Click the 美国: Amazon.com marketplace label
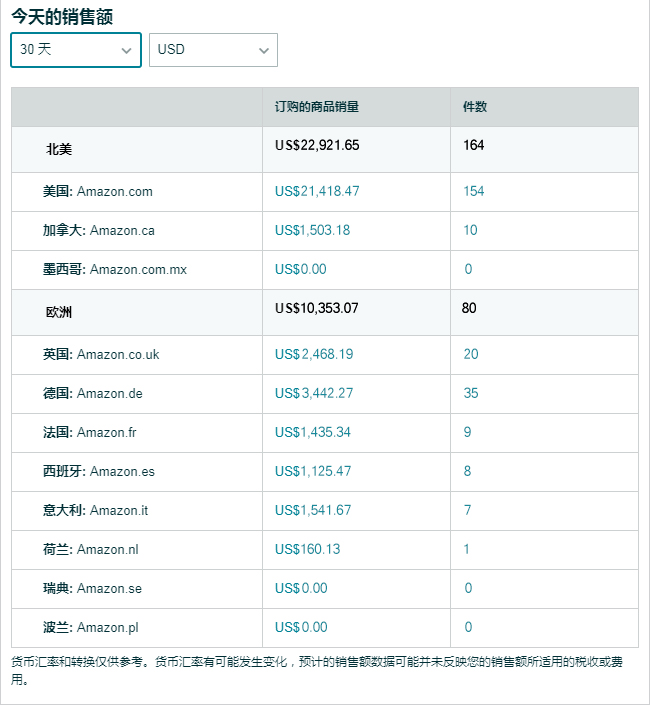Viewport: 650px width, 706px height. coord(98,191)
